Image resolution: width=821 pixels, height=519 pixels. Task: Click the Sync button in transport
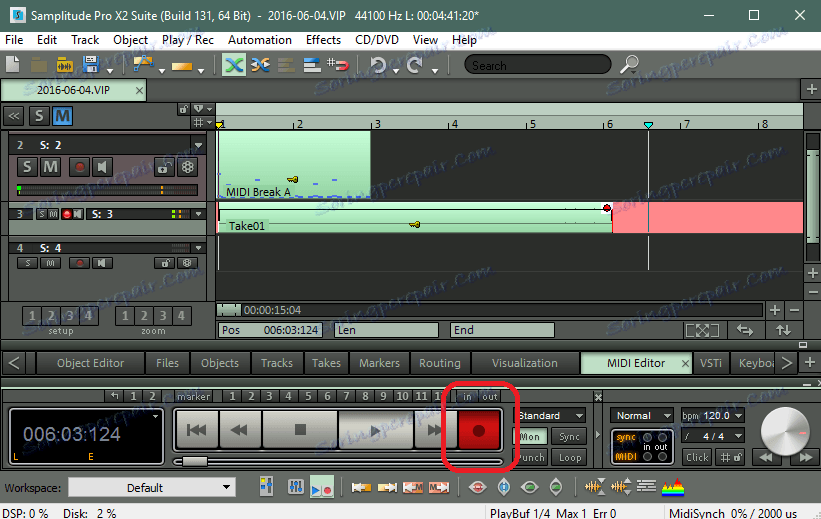click(x=569, y=437)
